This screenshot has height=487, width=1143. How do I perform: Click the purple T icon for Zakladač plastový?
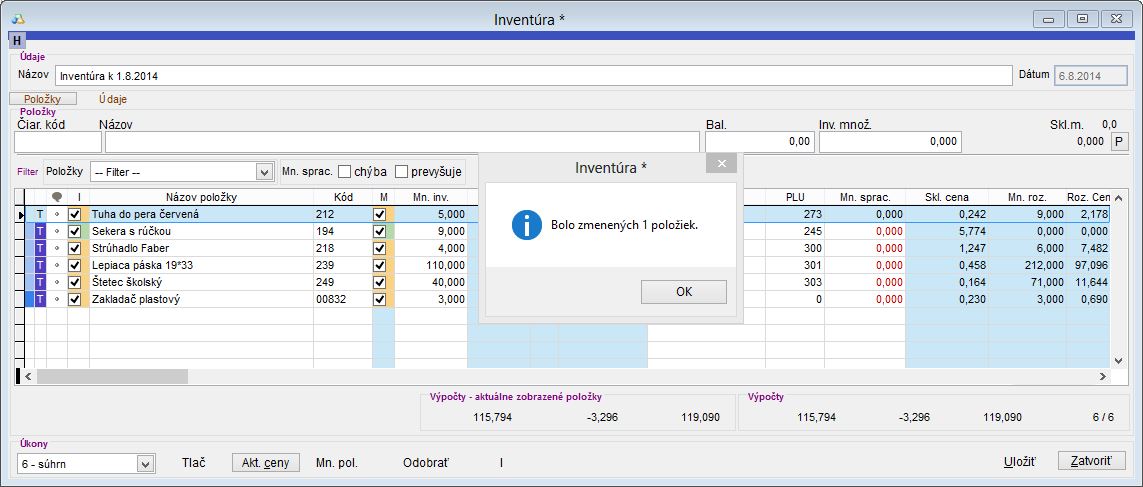coord(40,299)
